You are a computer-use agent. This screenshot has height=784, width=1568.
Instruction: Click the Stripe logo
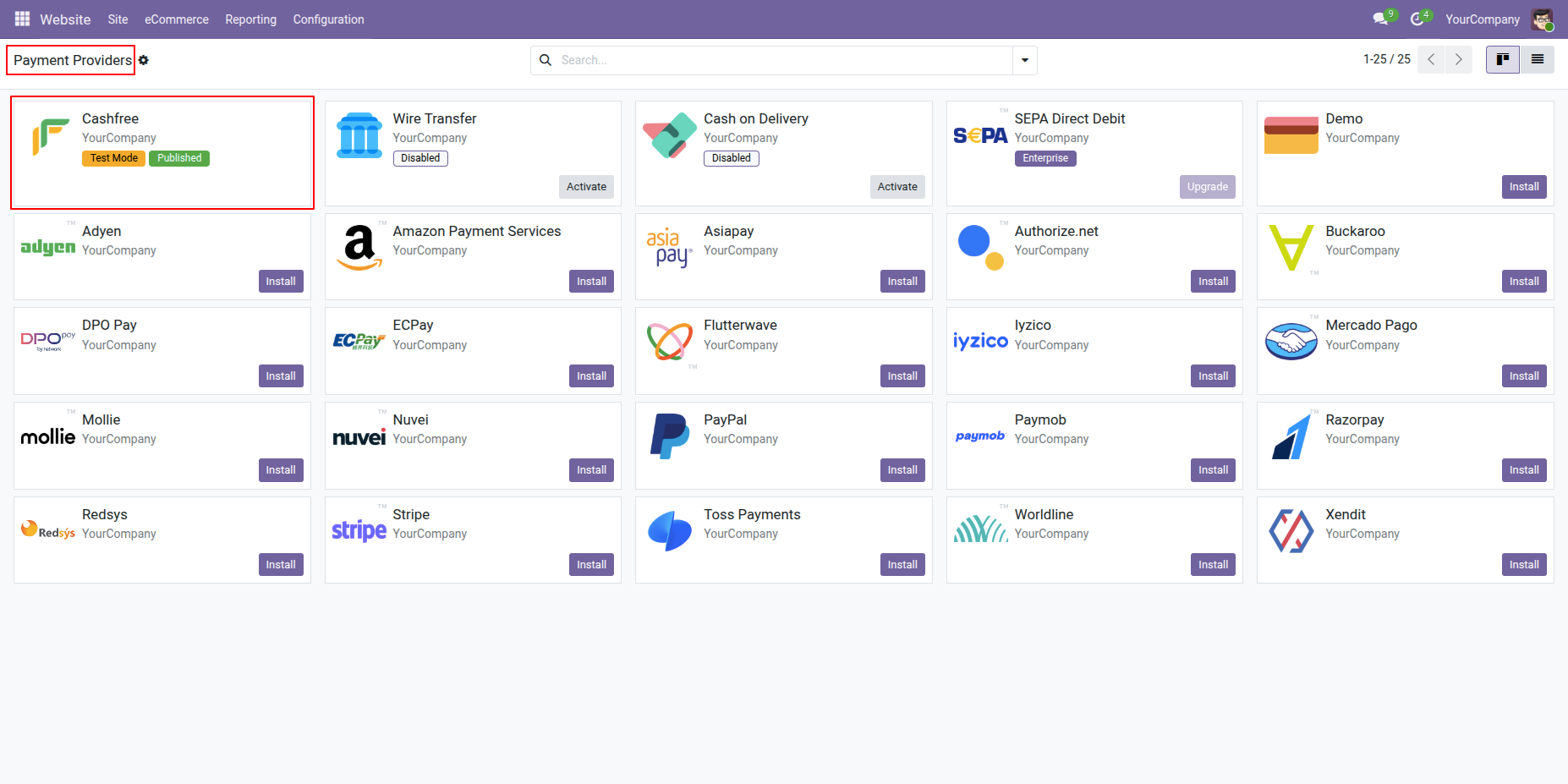[x=359, y=530]
